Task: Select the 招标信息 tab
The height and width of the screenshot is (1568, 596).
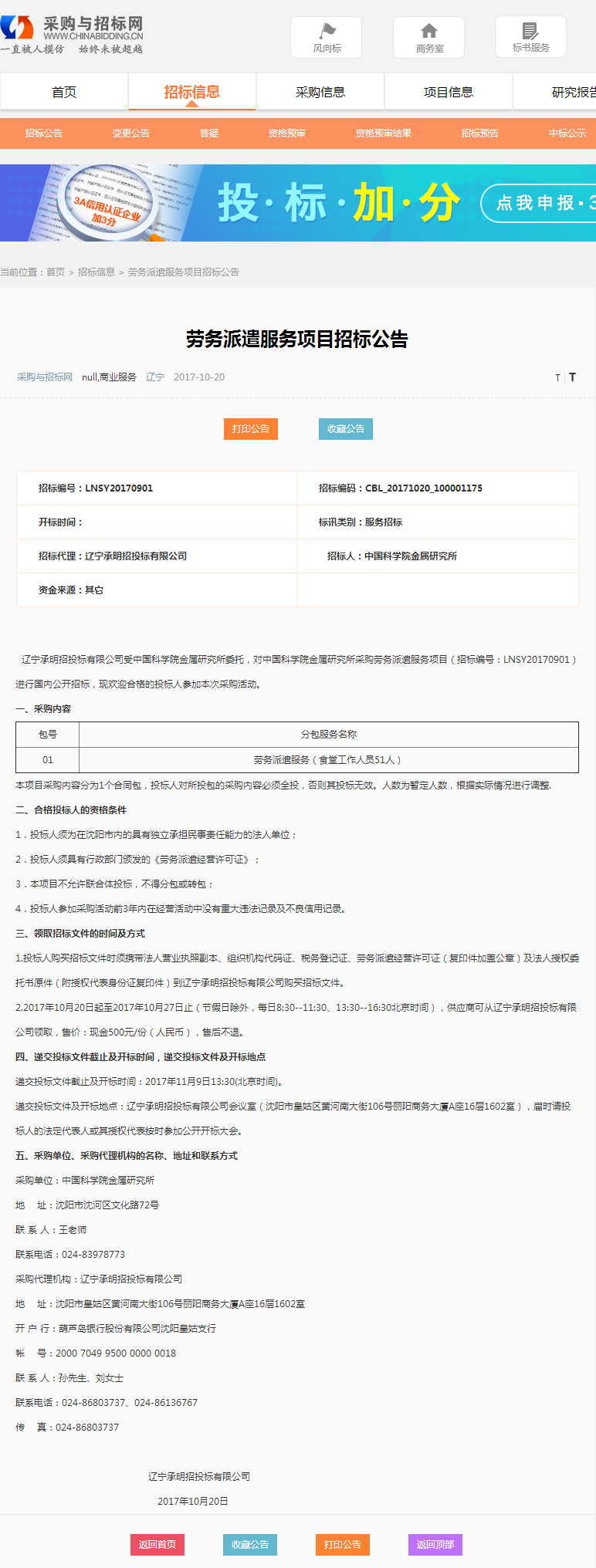Action: coord(192,93)
